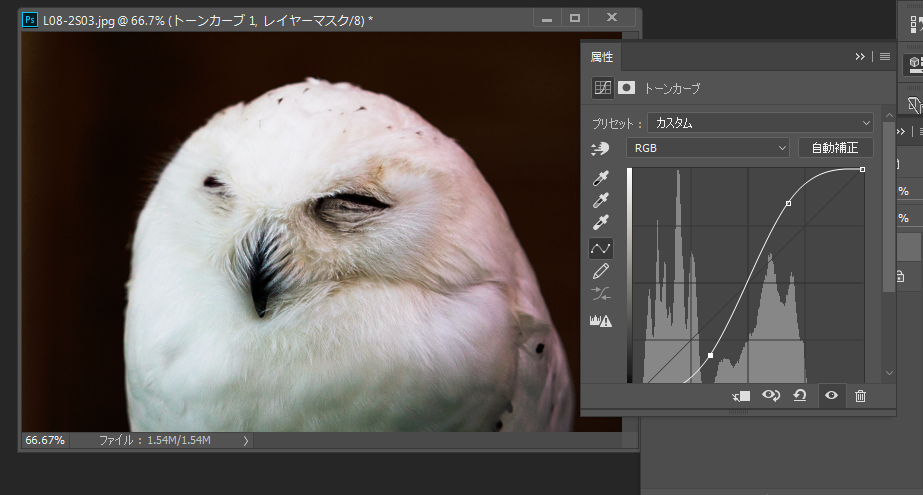
Task: Switch to the 属性 panel tab
Action: coord(602,57)
